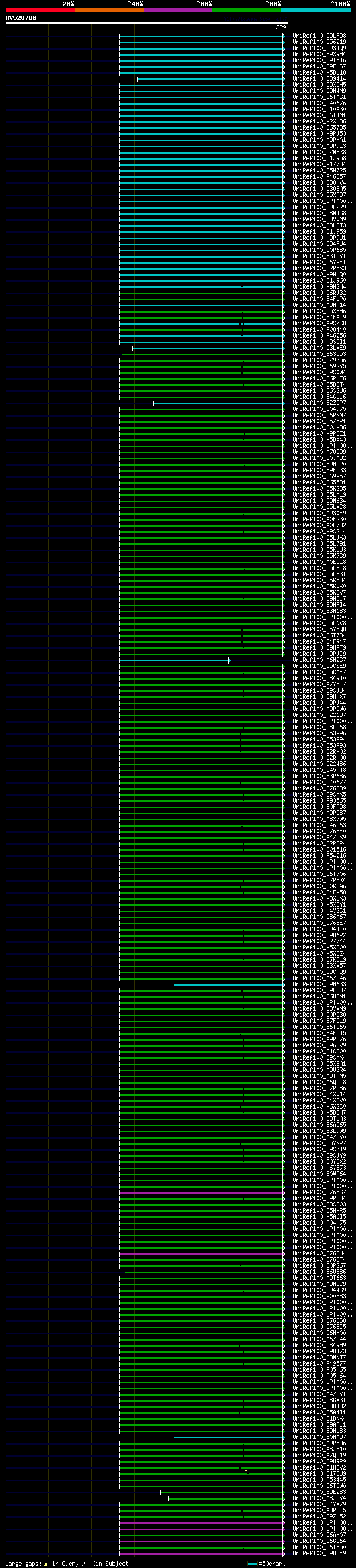Select the white AV520708 query sequence bar
The image size is (356, 1568).
(147, 23)
